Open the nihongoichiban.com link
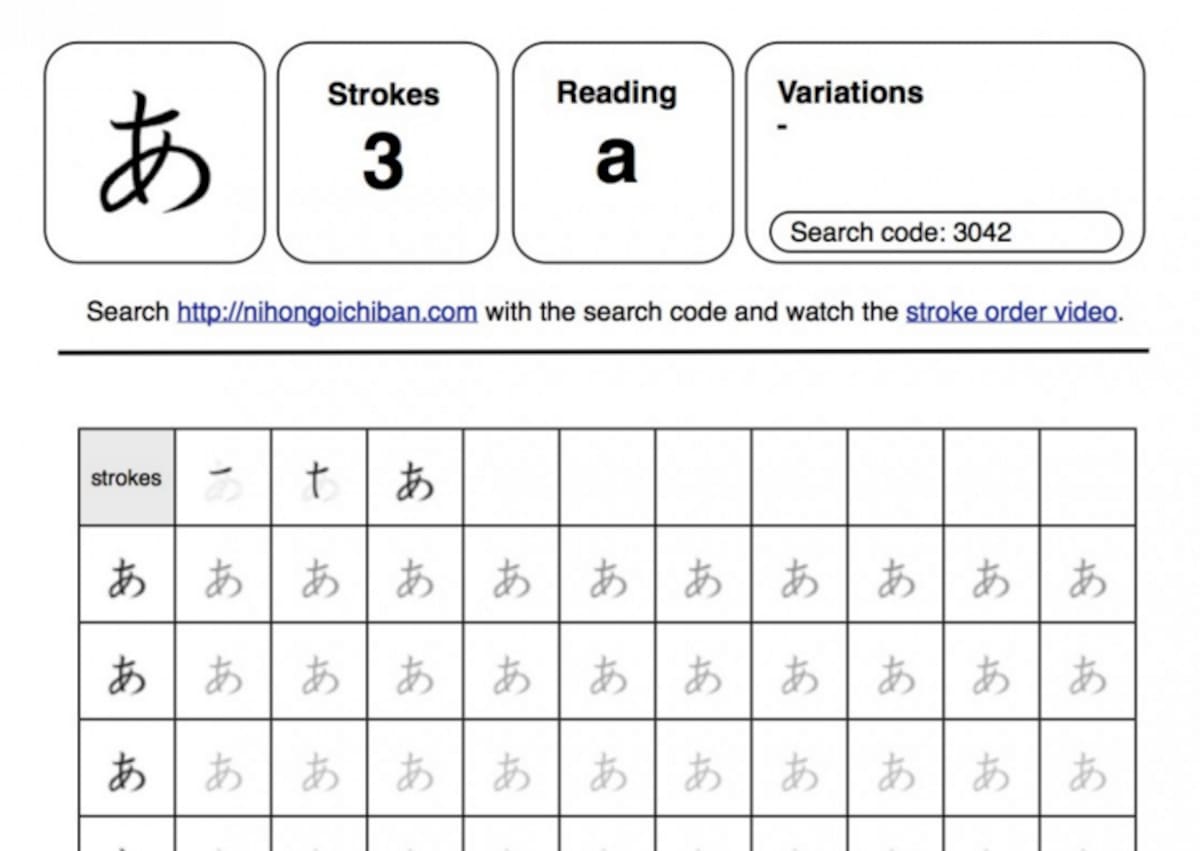The width and height of the screenshot is (1200, 851). [327, 312]
